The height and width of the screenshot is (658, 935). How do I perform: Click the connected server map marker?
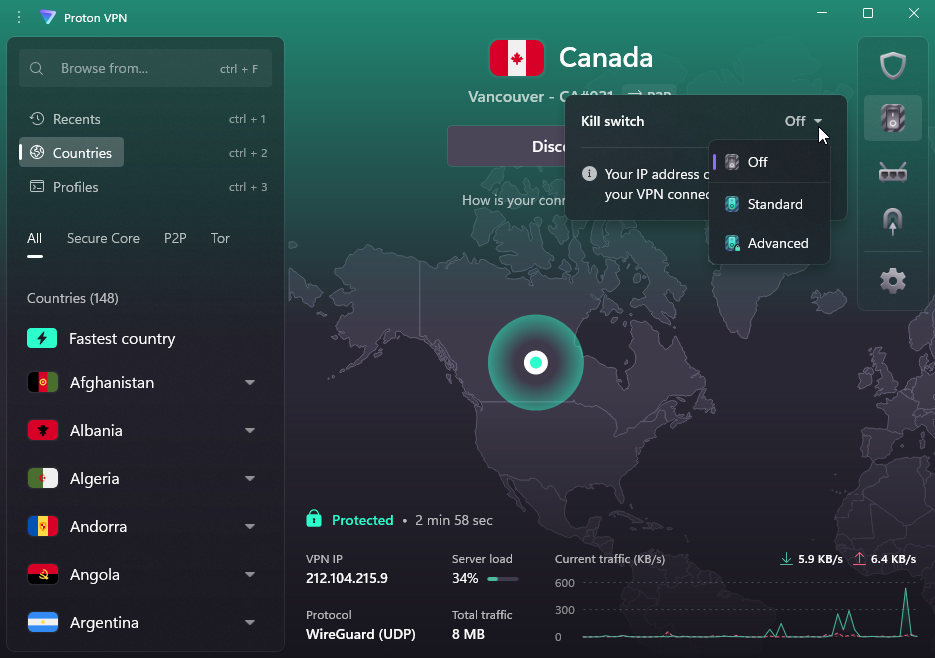pos(535,362)
